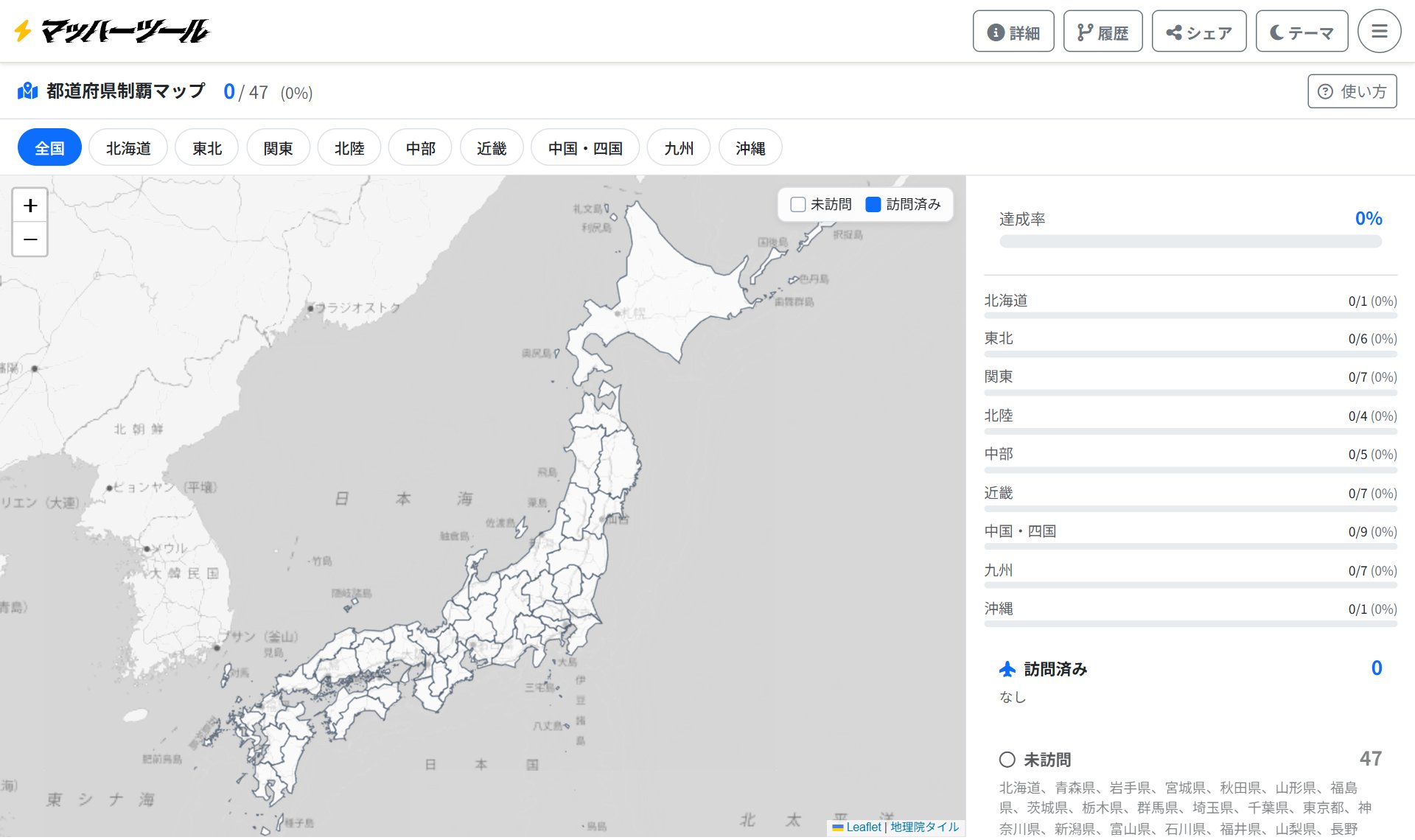This screenshot has width=1415, height=840.
Task: Click the なし text under 訪問済み
Action: [1013, 697]
